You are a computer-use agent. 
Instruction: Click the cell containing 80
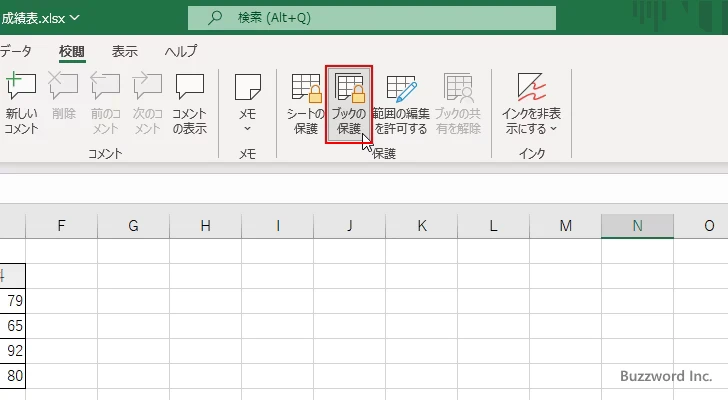(13, 376)
